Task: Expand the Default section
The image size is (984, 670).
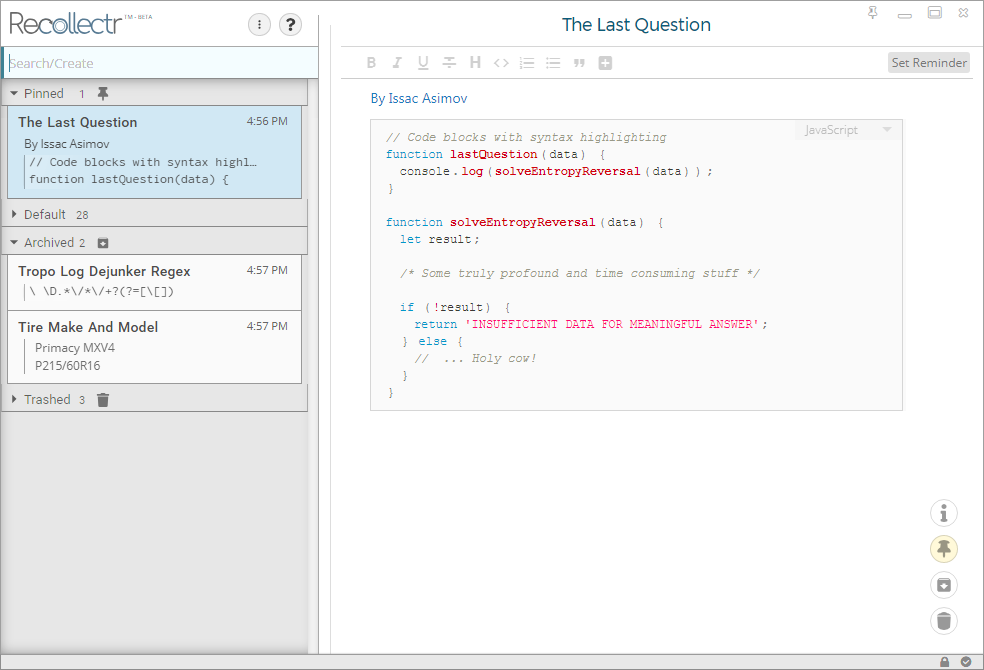Action: 14,215
